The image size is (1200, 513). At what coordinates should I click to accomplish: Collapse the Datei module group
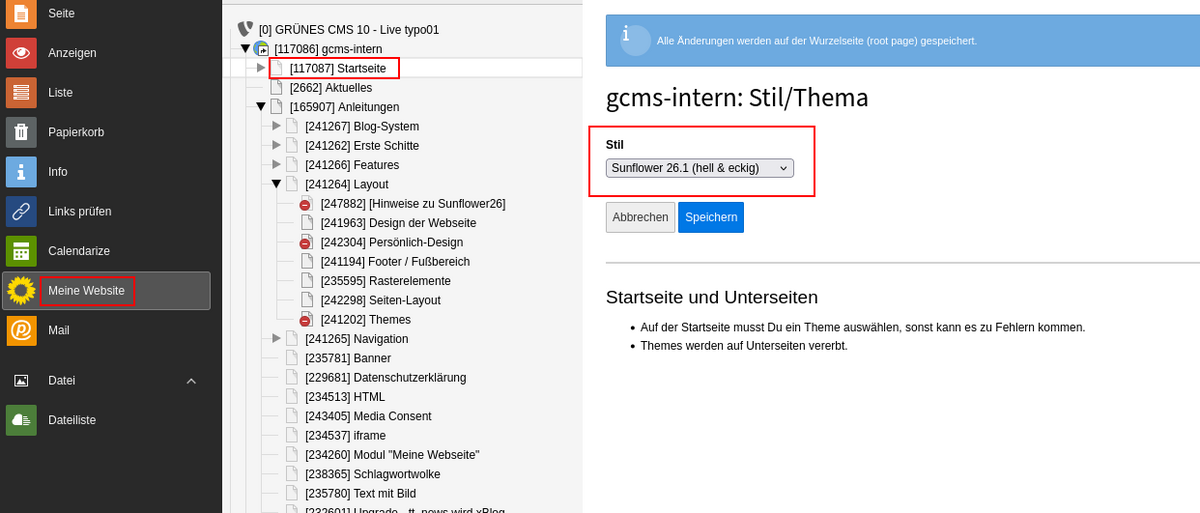click(191, 381)
